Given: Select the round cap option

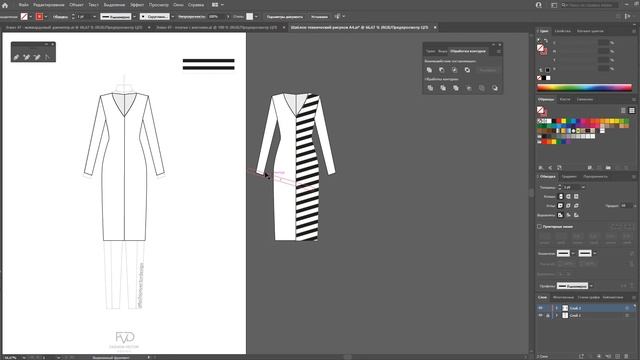Looking at the screenshot, I should click(568, 197).
